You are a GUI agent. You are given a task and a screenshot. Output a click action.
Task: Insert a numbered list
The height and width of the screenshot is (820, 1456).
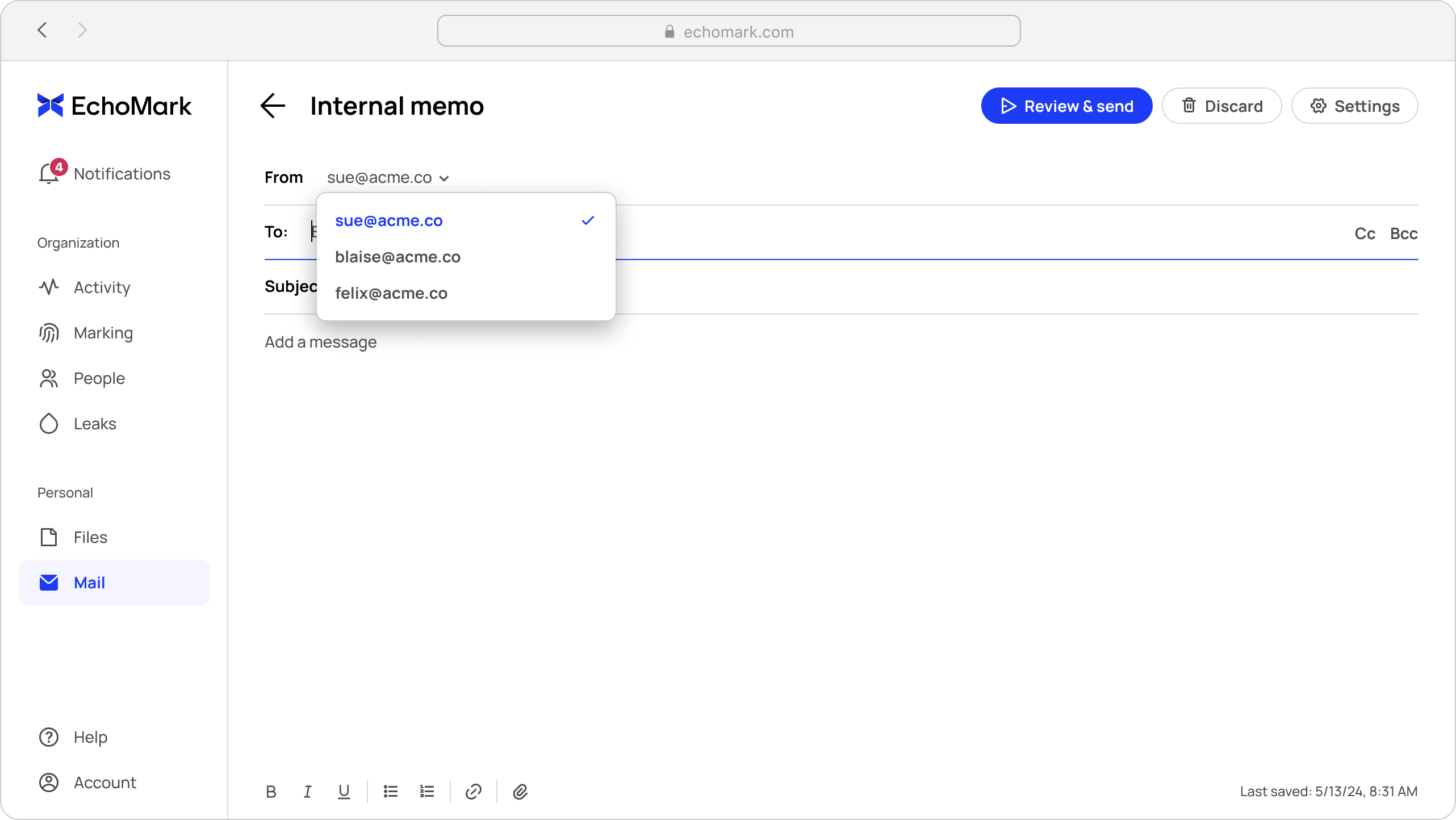click(427, 792)
